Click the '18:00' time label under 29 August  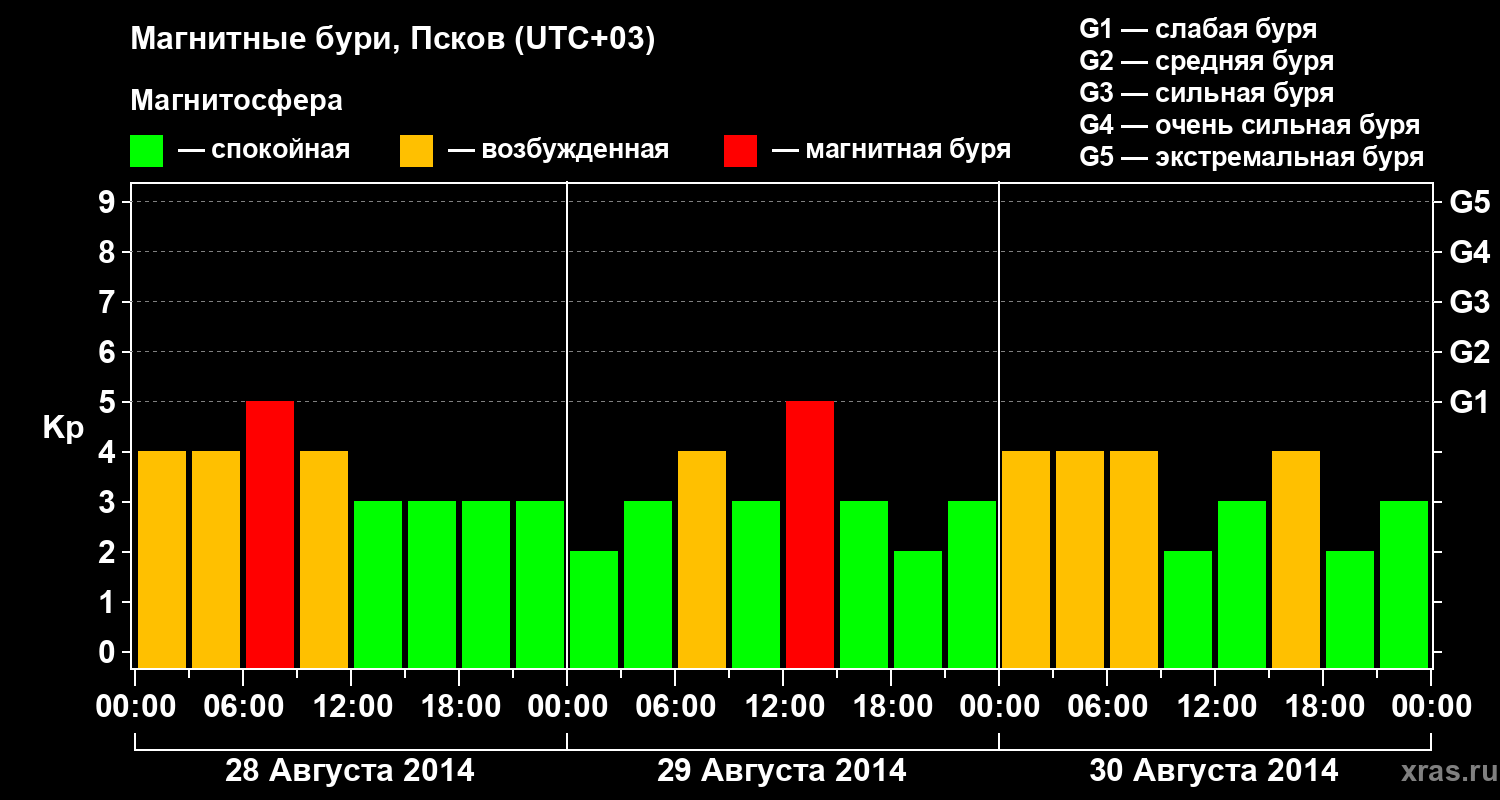click(x=891, y=706)
